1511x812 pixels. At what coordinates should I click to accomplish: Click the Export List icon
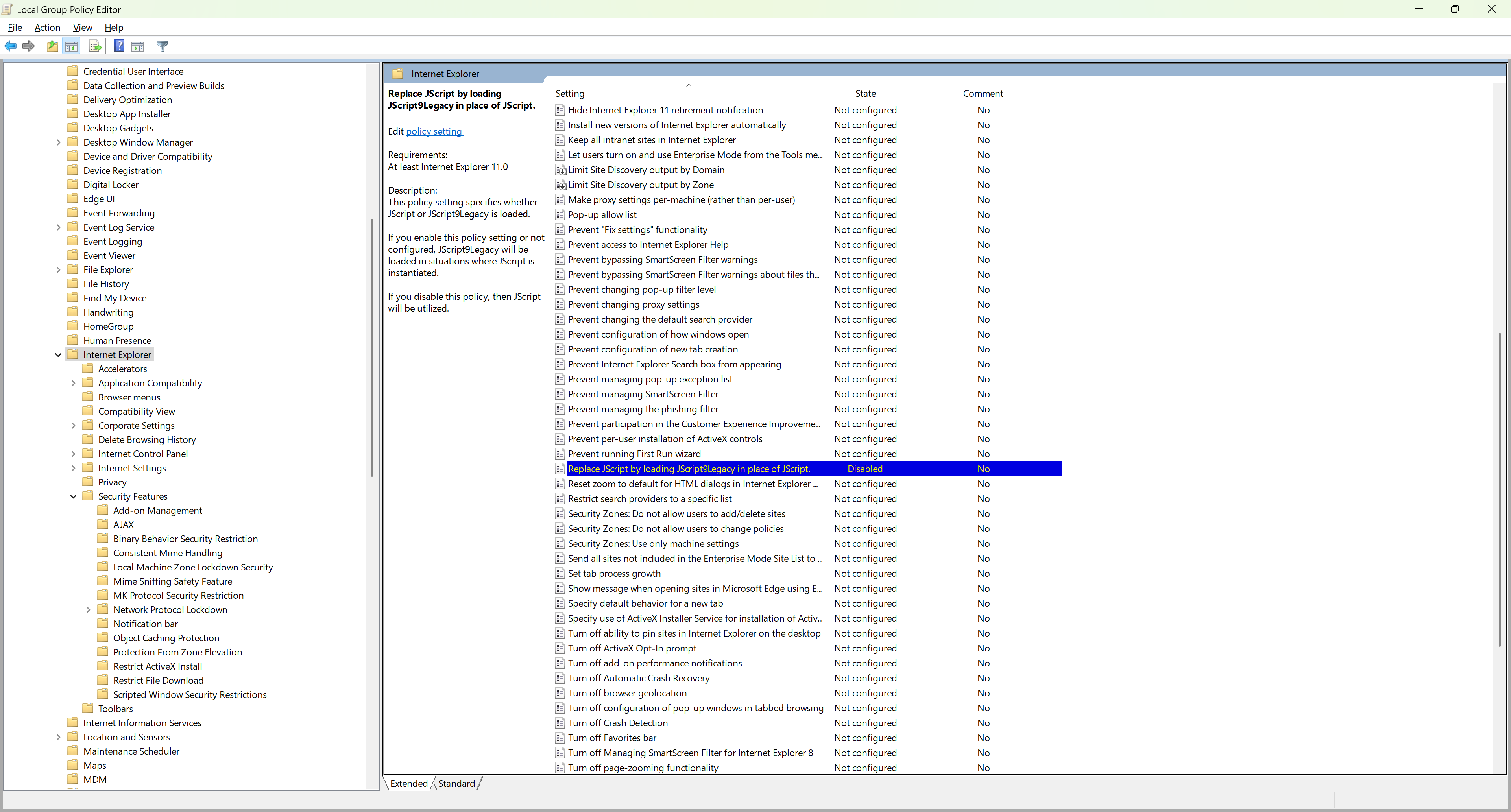(x=94, y=46)
